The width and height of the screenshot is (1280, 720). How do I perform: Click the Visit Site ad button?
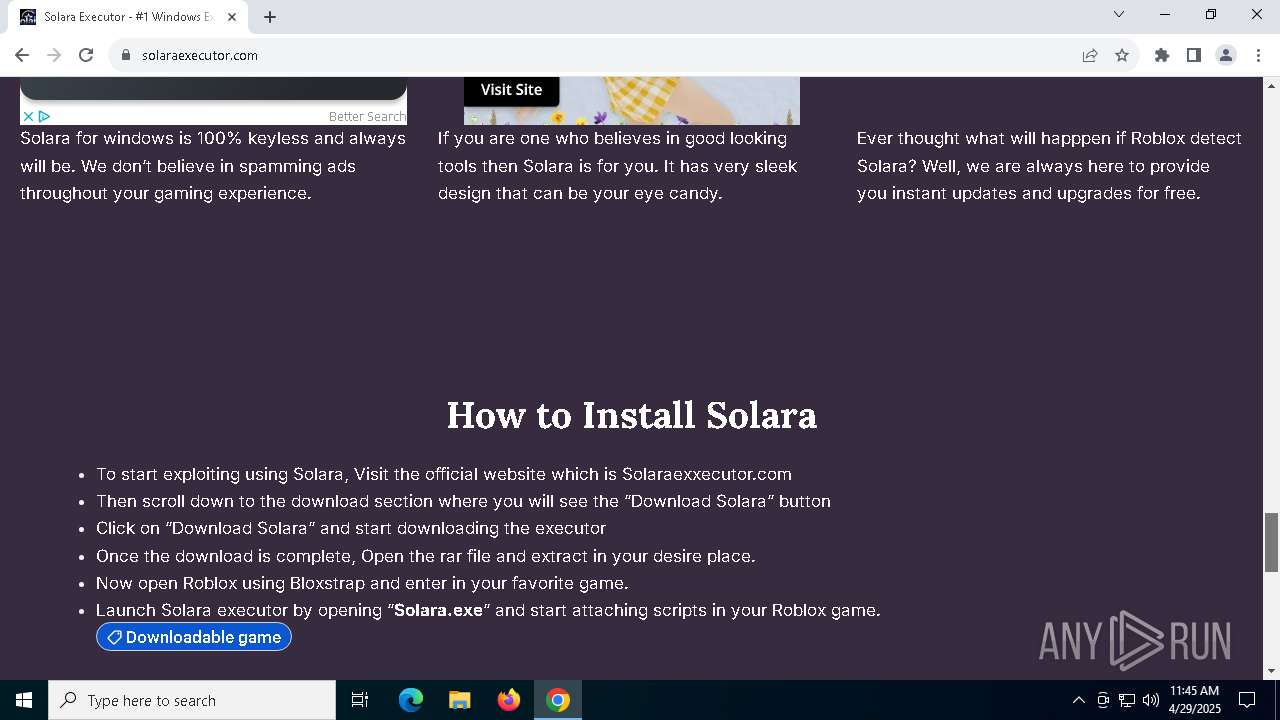pos(511,90)
